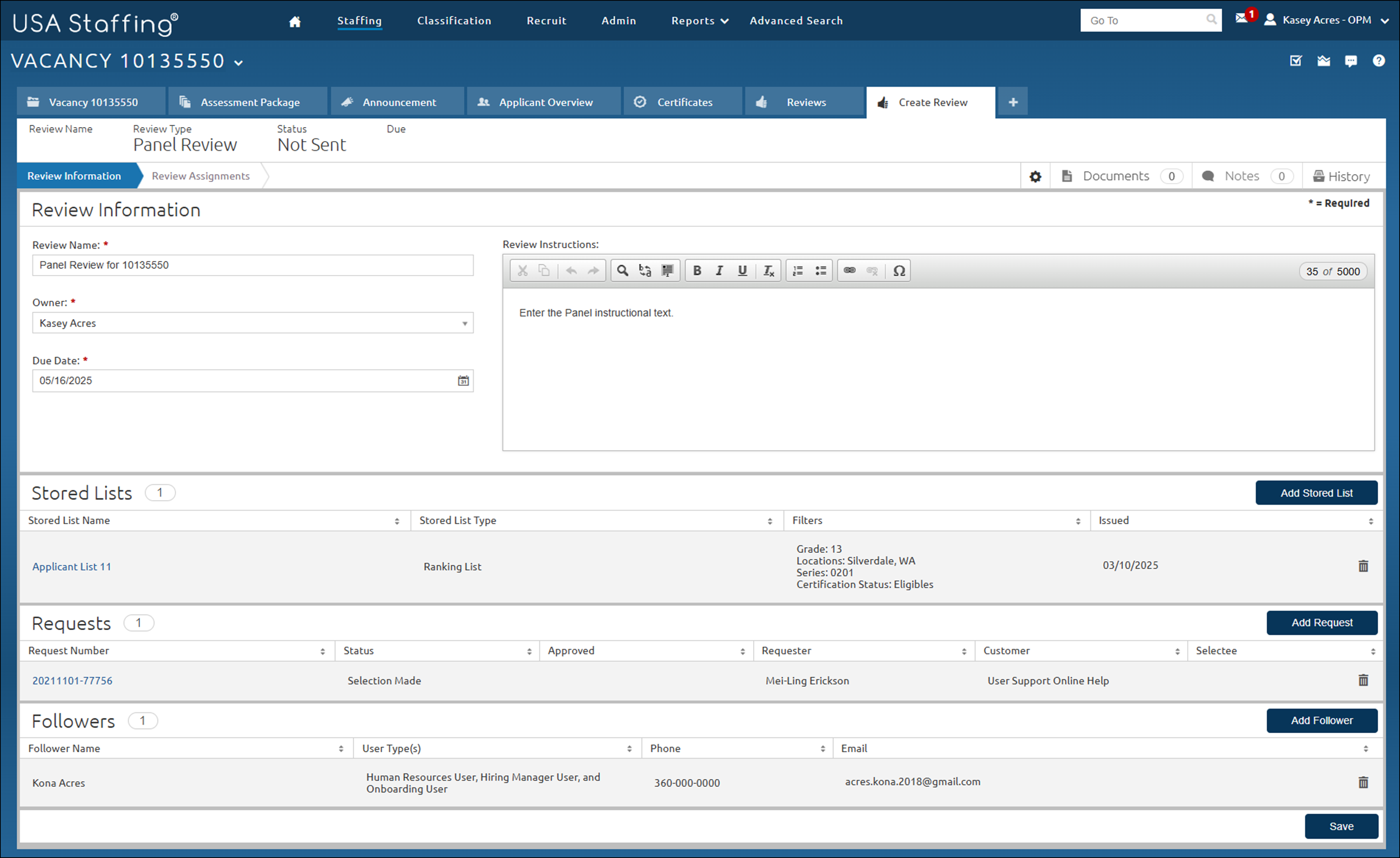Open the Recruit menu
1400x858 pixels.
pyautogui.click(x=546, y=21)
